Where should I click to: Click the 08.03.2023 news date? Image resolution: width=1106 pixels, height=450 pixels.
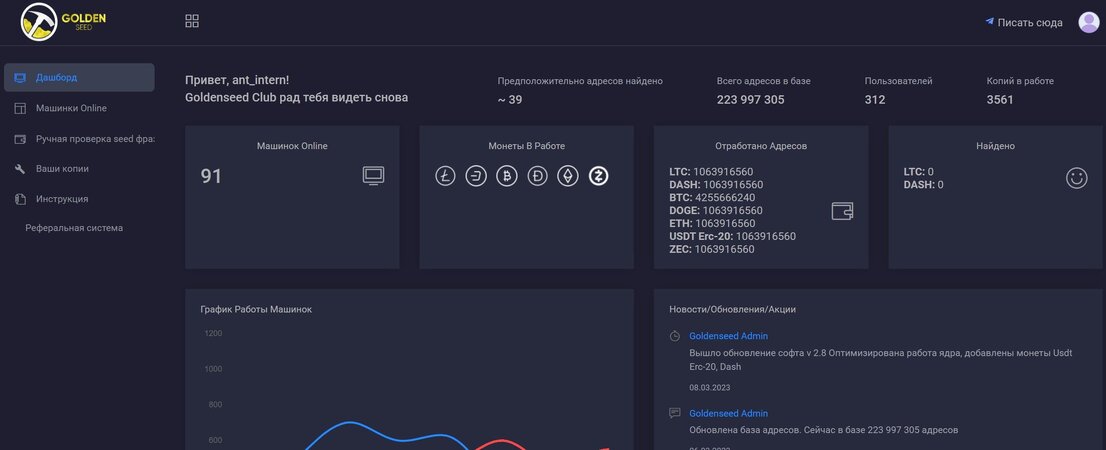[x=710, y=387]
